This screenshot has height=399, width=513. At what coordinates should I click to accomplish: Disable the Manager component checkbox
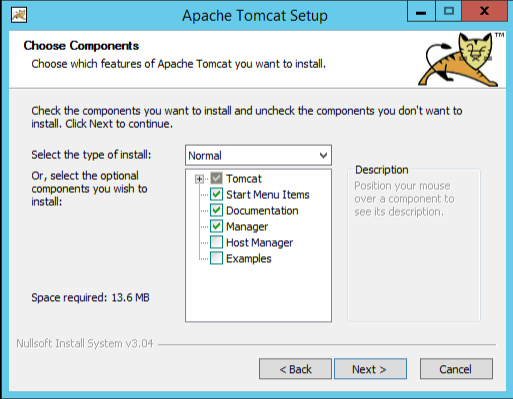(216, 226)
